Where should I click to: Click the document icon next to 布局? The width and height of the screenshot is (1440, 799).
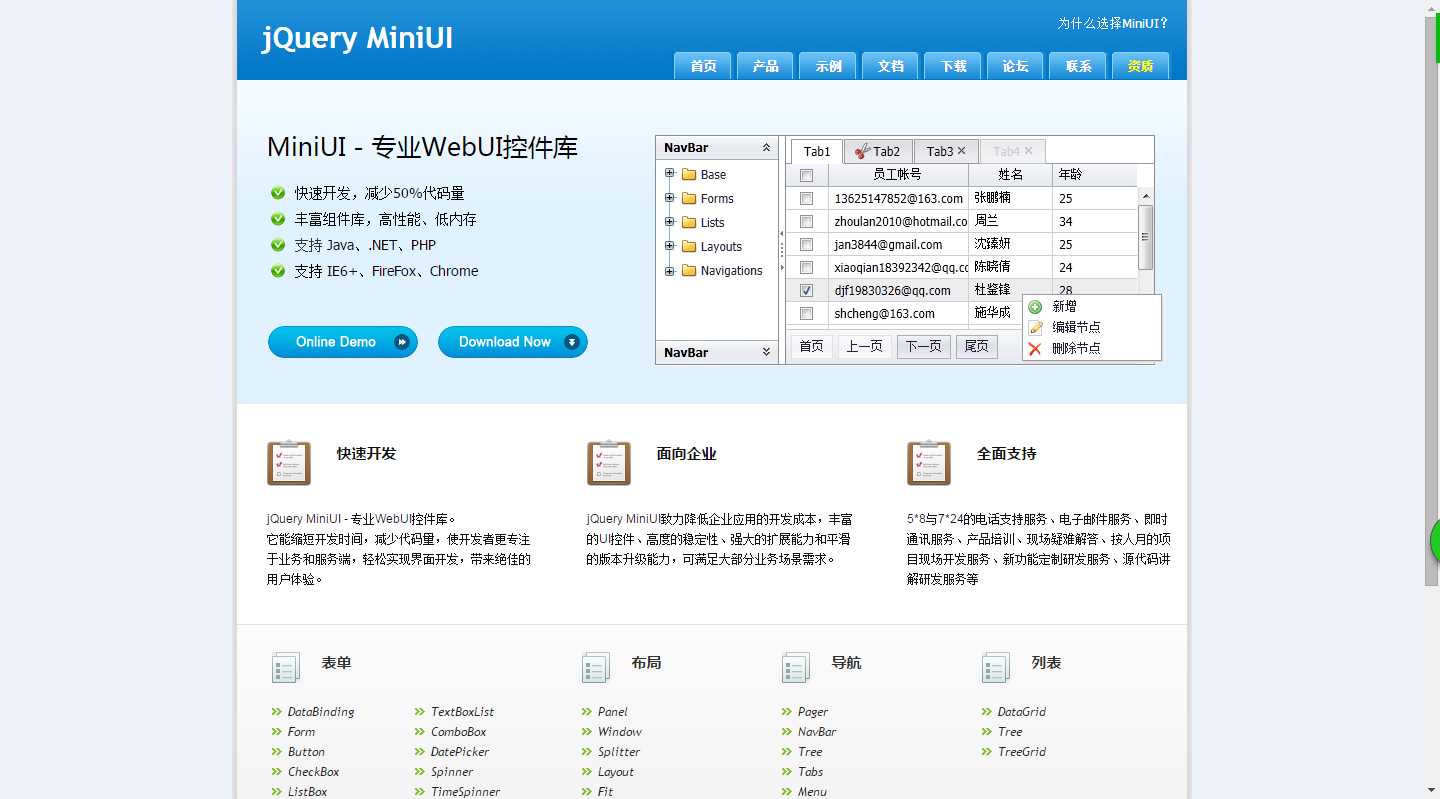click(596, 667)
